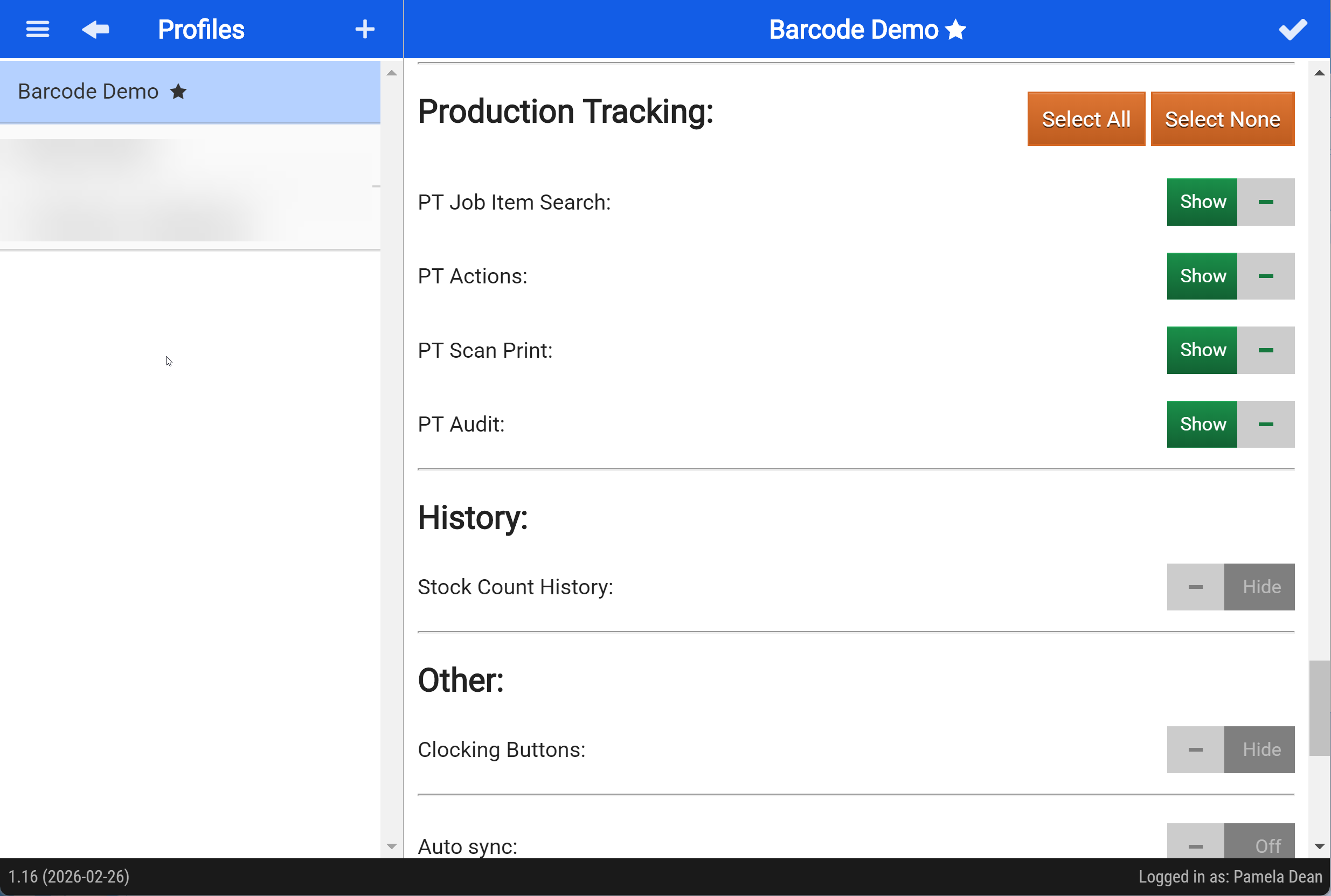Click the Select None button
Image resolution: width=1331 pixels, height=896 pixels.
coord(1222,119)
